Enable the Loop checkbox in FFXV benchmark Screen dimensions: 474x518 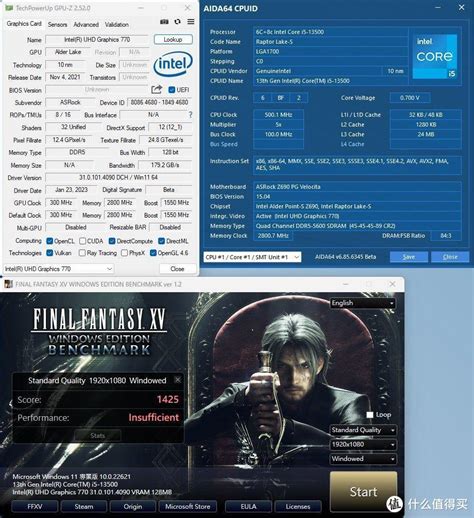coord(370,415)
